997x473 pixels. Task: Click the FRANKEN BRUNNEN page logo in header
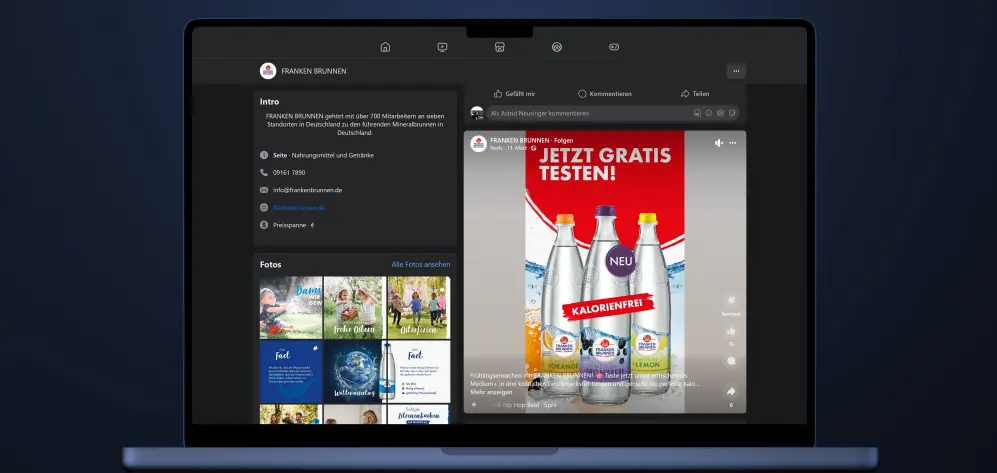267,71
